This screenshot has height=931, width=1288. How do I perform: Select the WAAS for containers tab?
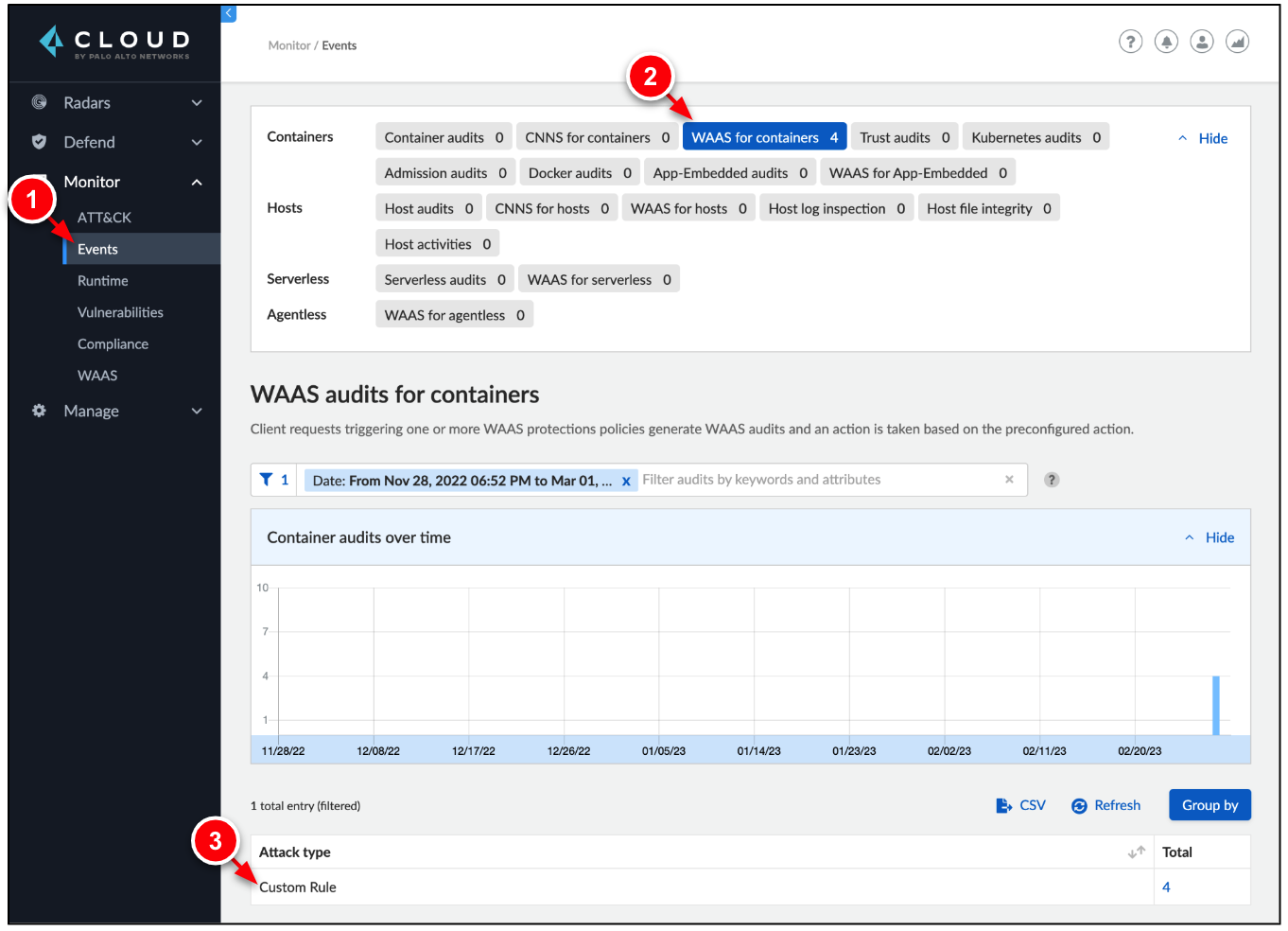point(764,137)
